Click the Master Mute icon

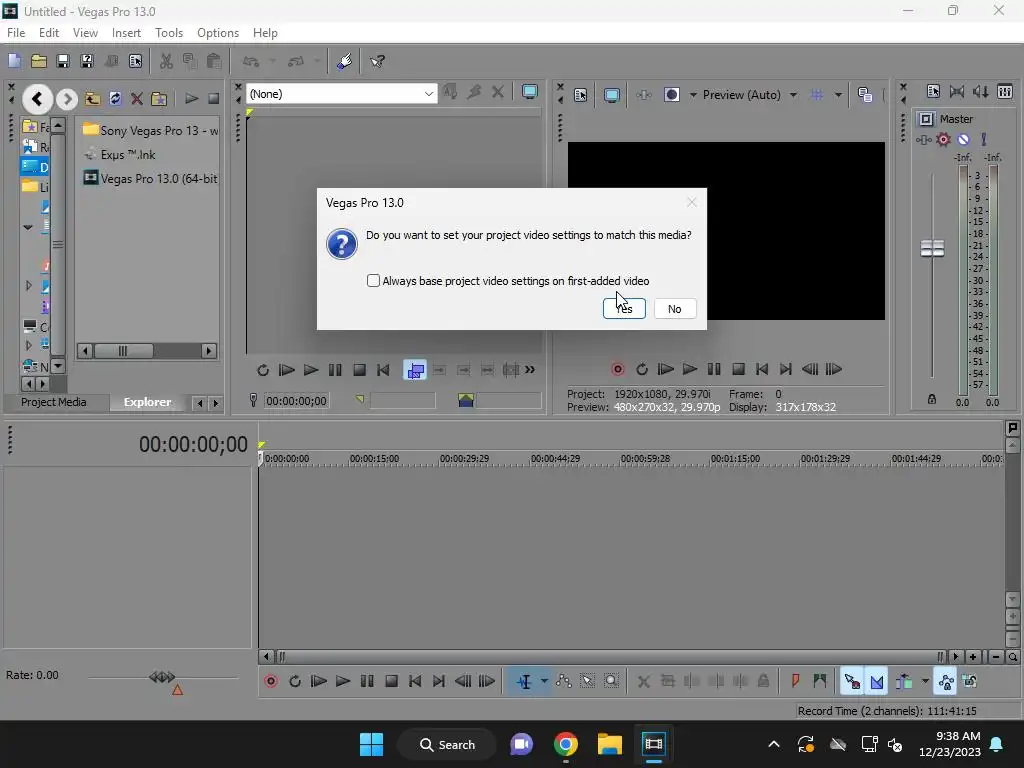[x=963, y=139]
